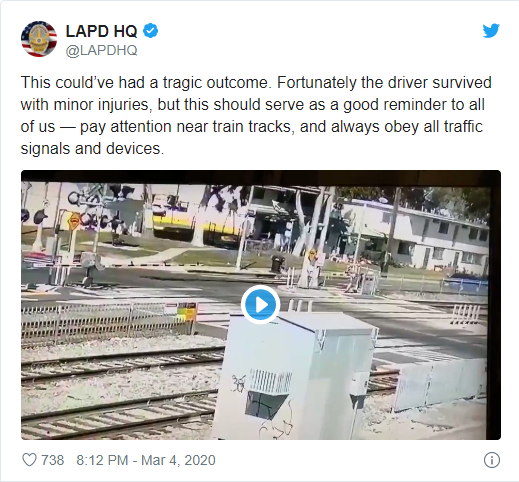The image size is (519, 482).
Task: Click the phrase 'signals and devices'
Action: (91, 149)
